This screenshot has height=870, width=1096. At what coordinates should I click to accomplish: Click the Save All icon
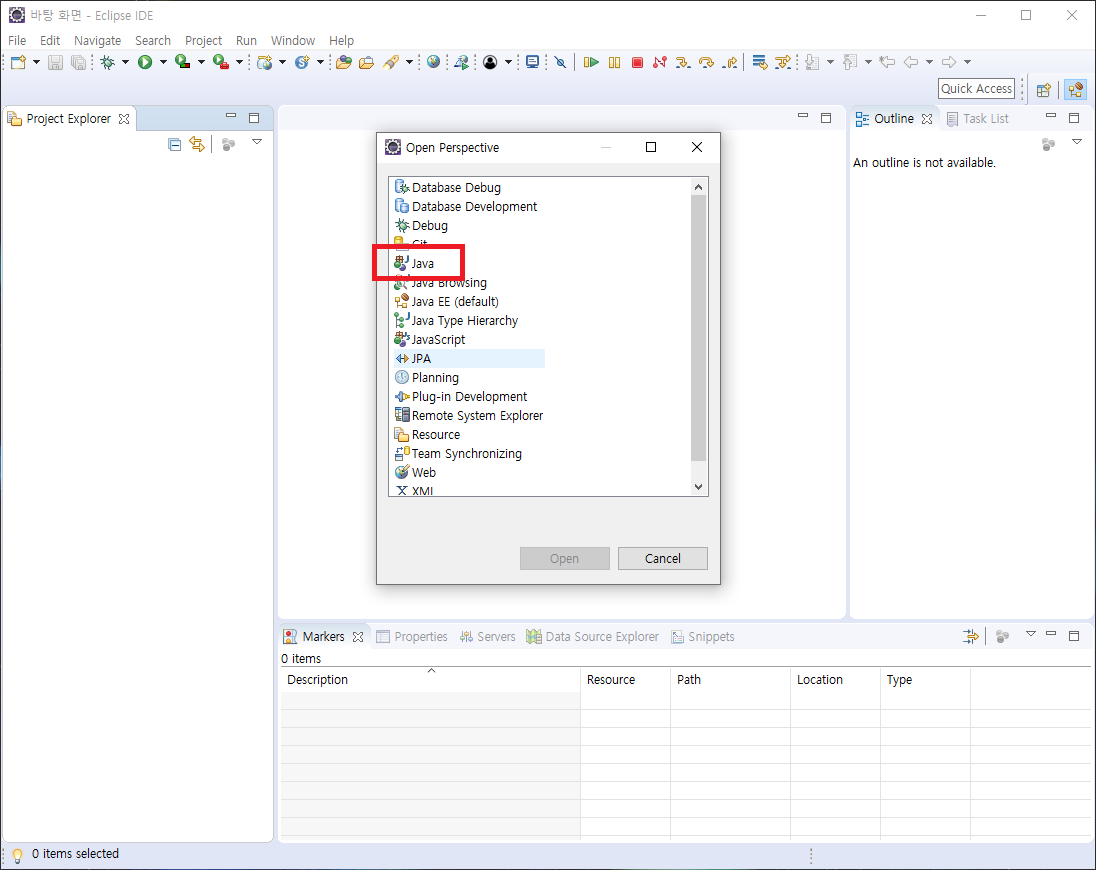click(78, 62)
